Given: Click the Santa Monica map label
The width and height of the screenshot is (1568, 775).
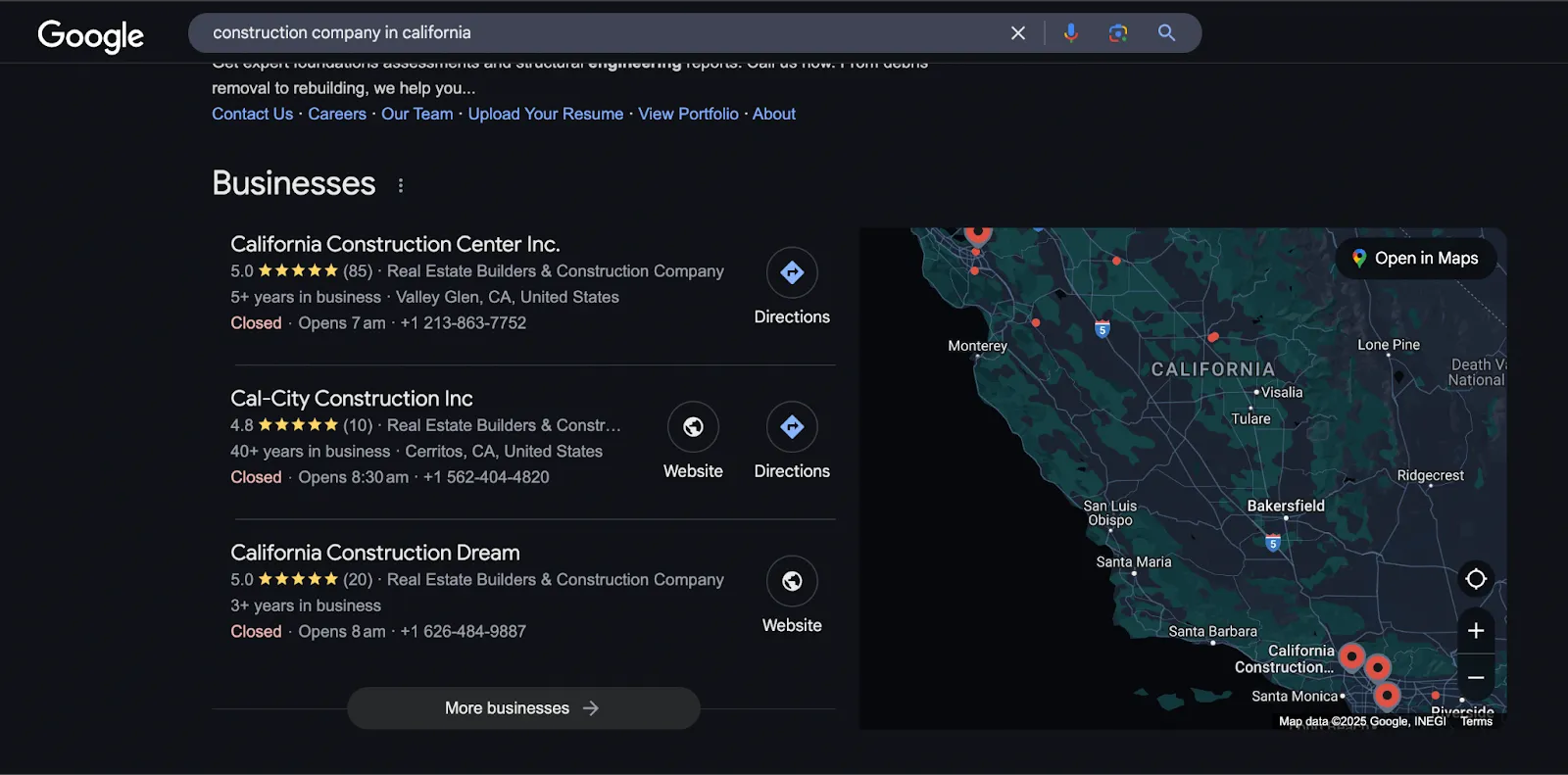Looking at the screenshot, I should point(1295,697).
